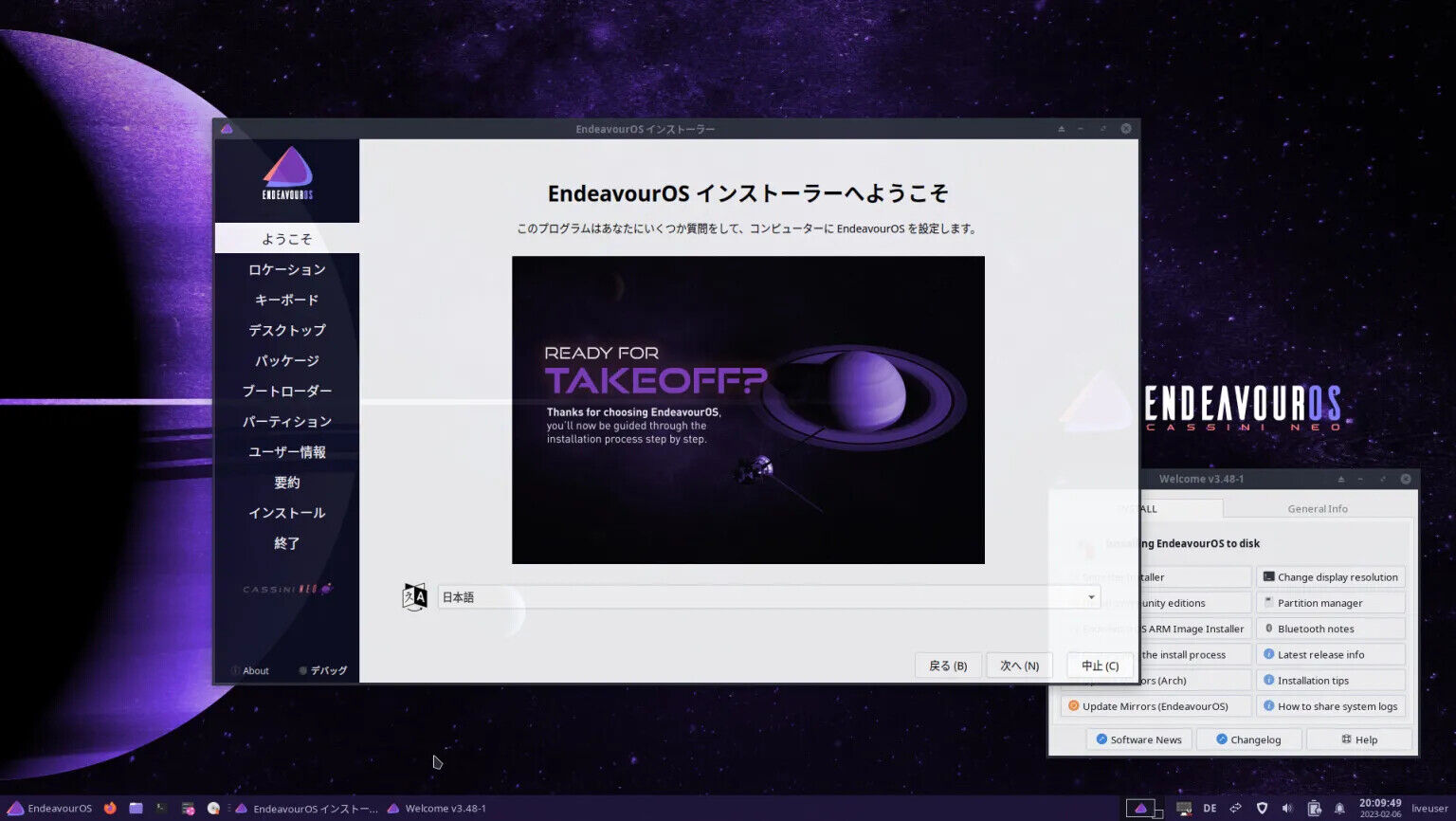
Task: Open the EndeavourOS application menu
Action: click(x=51, y=808)
